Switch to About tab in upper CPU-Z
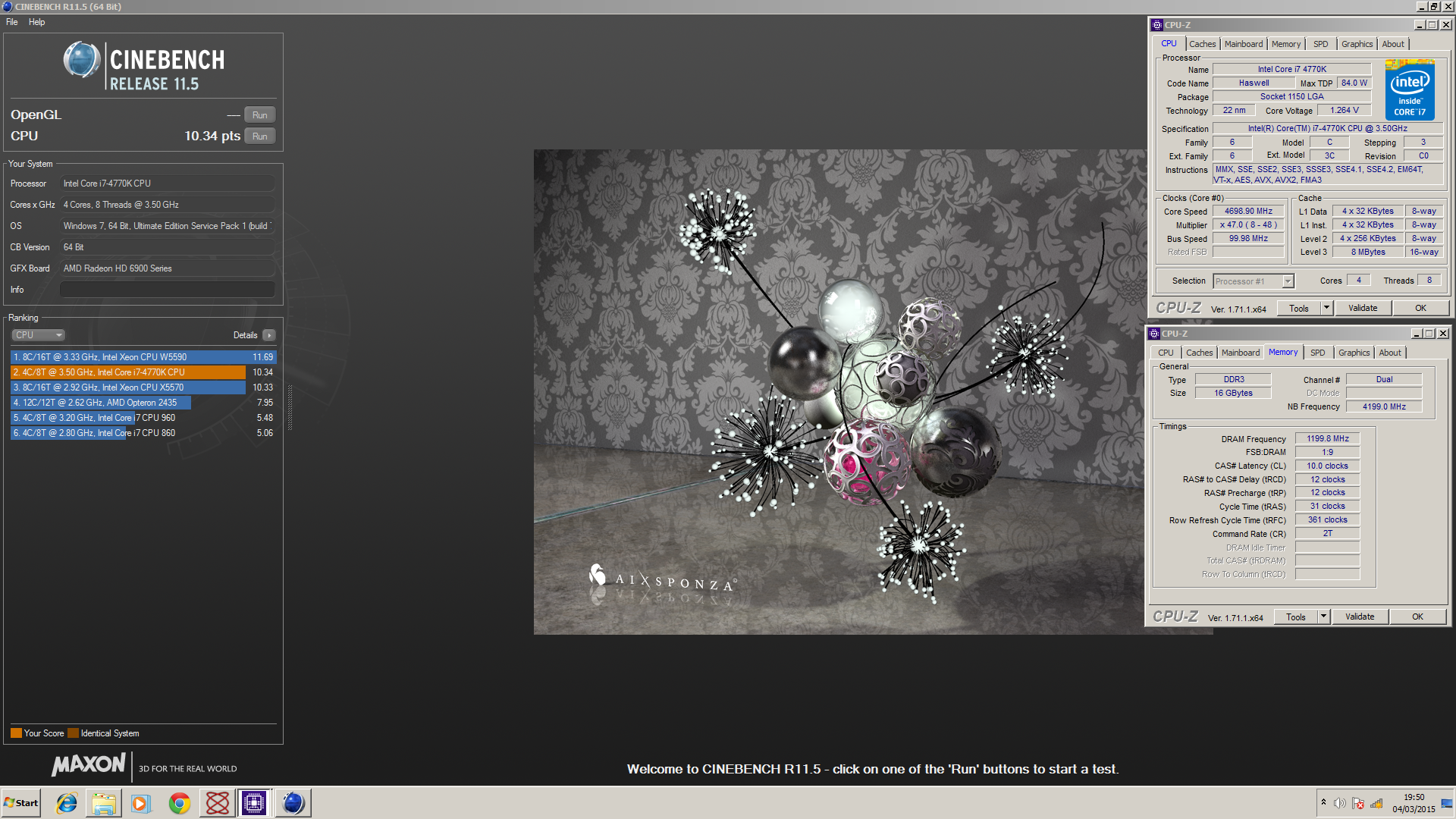Viewport: 1456px width, 819px height. point(1393,44)
